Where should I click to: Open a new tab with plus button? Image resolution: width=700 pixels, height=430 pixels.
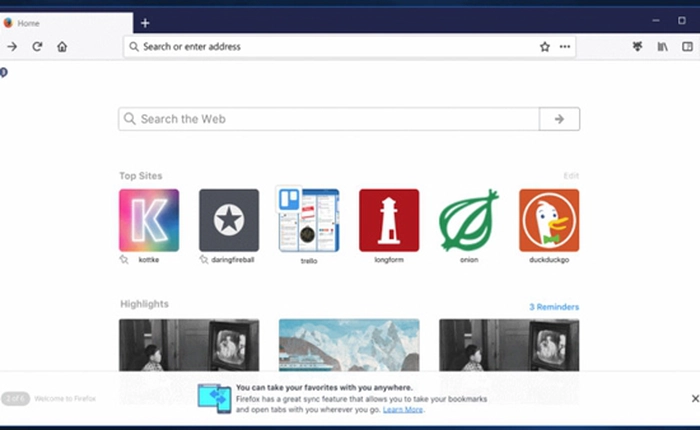pyautogui.click(x=145, y=23)
